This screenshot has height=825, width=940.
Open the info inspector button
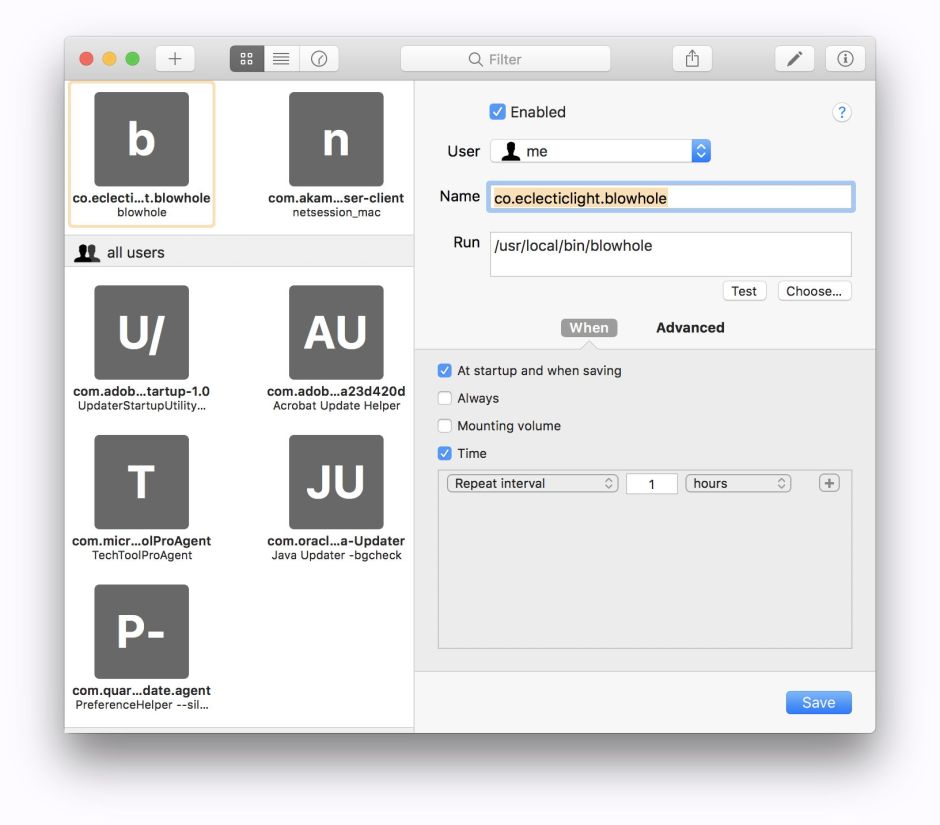pos(845,59)
